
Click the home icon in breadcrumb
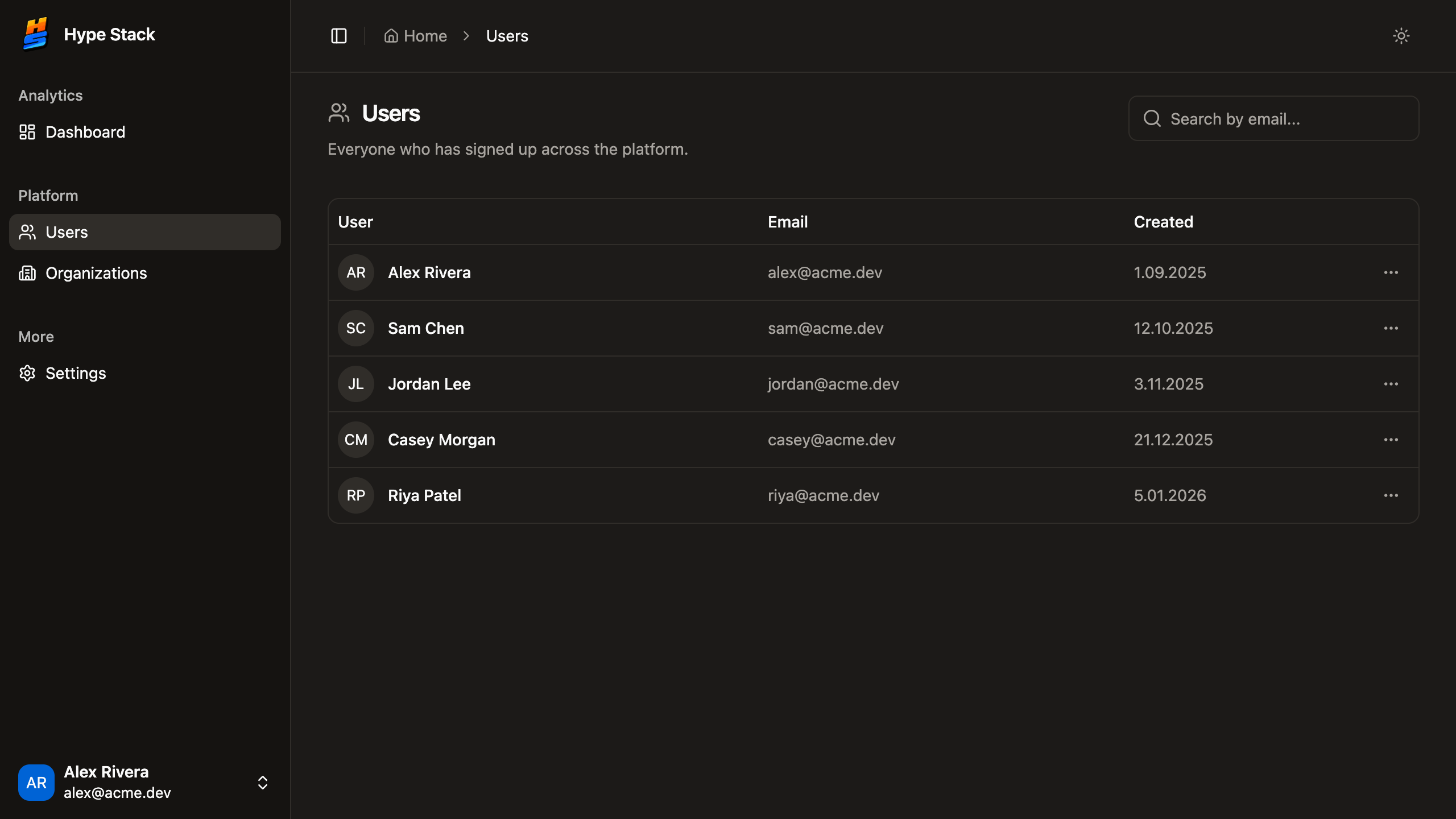(391, 36)
